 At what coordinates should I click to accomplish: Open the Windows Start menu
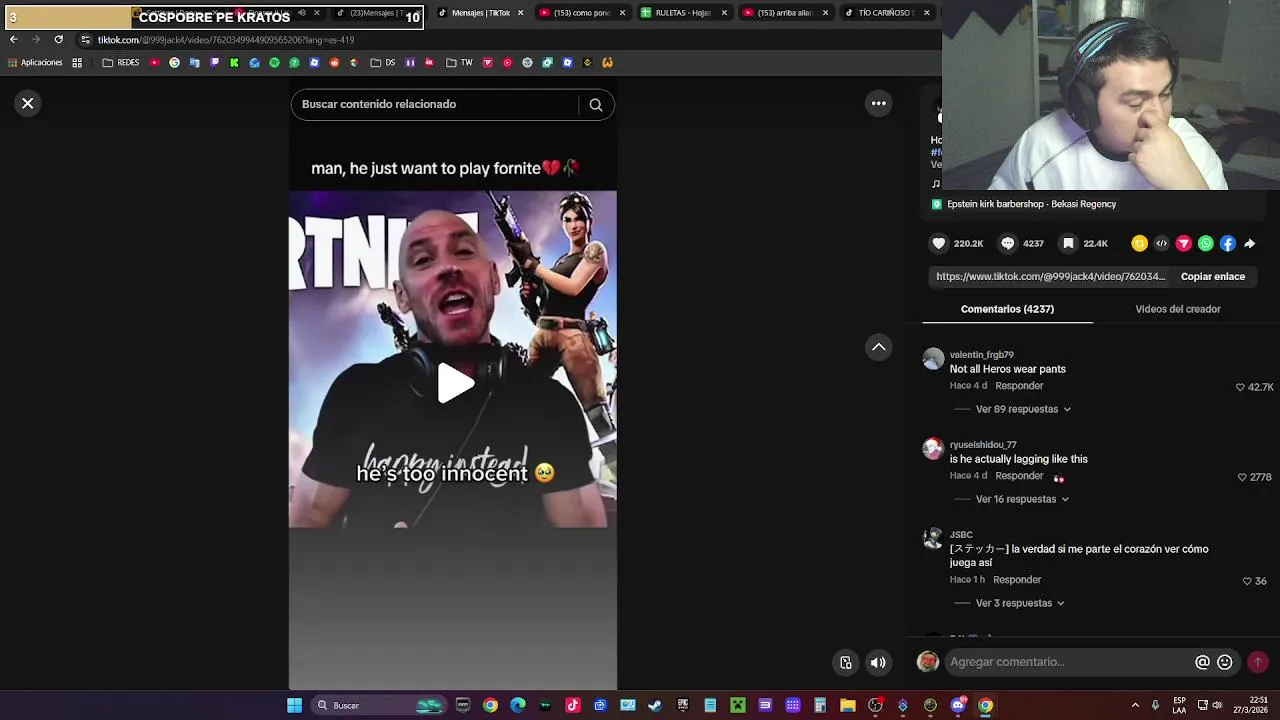(x=294, y=705)
